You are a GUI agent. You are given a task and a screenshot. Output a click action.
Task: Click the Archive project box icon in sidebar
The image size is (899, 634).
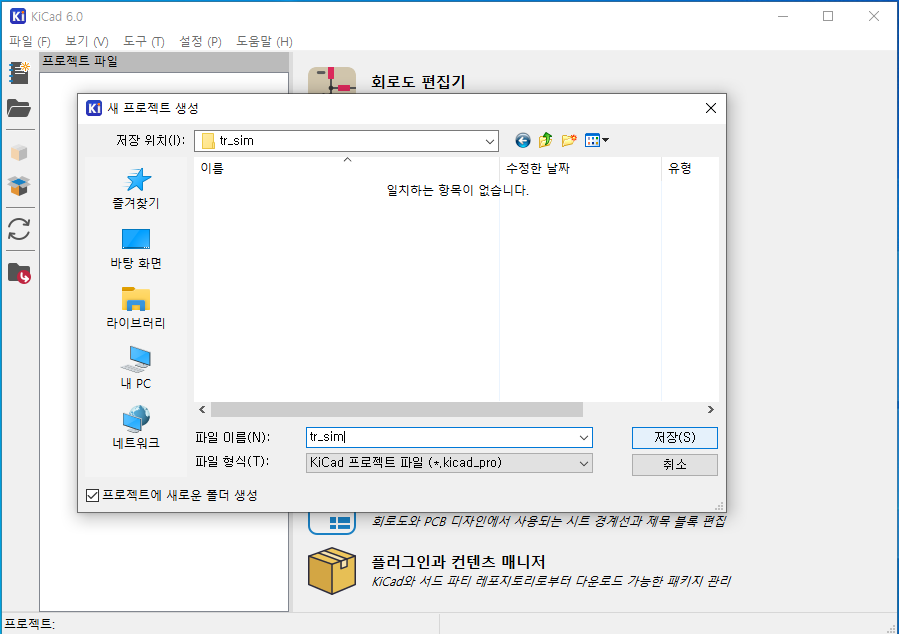coord(19,153)
